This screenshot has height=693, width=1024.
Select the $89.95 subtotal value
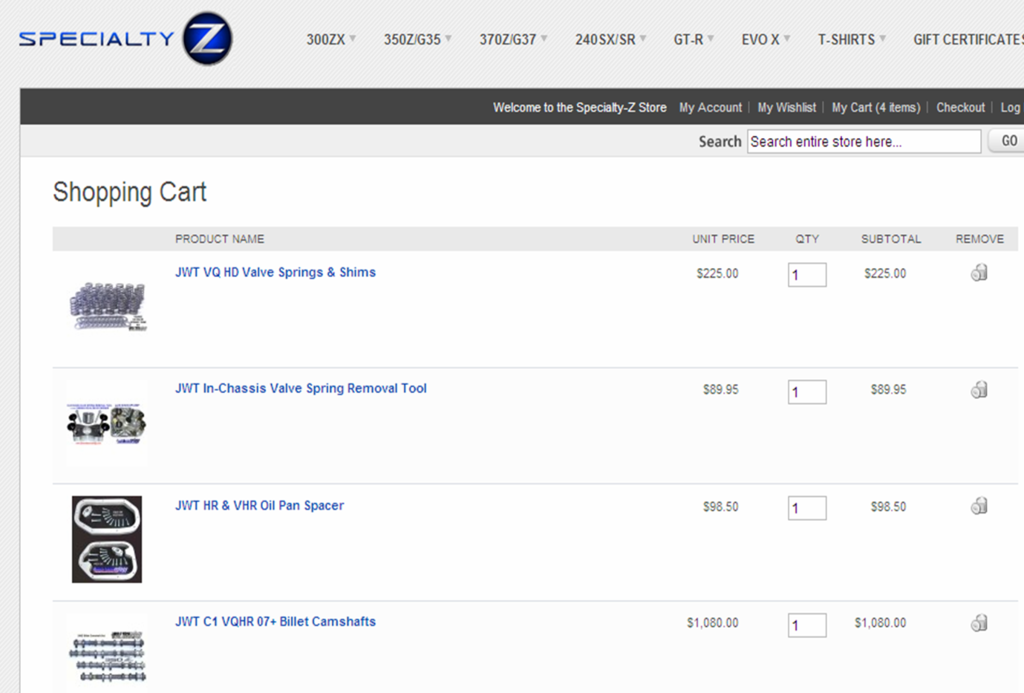click(x=888, y=390)
